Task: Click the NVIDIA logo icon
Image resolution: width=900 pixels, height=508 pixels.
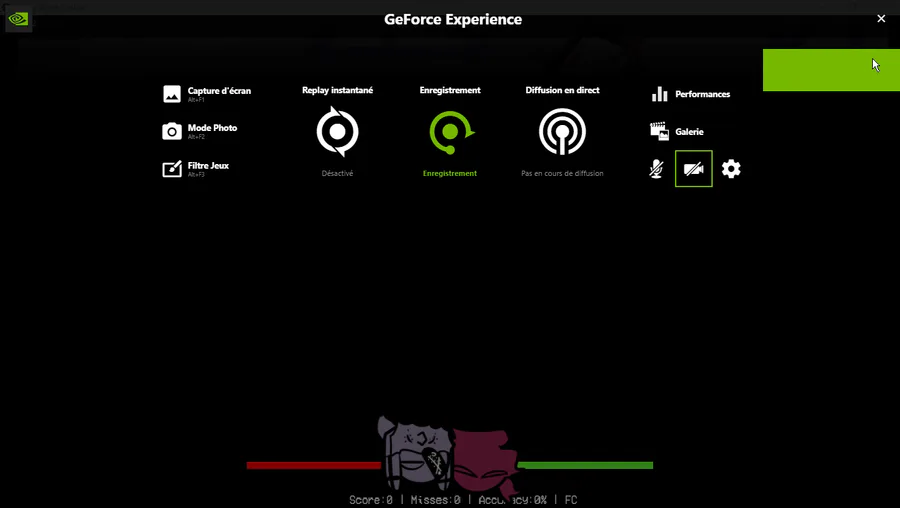Action: 18,20
